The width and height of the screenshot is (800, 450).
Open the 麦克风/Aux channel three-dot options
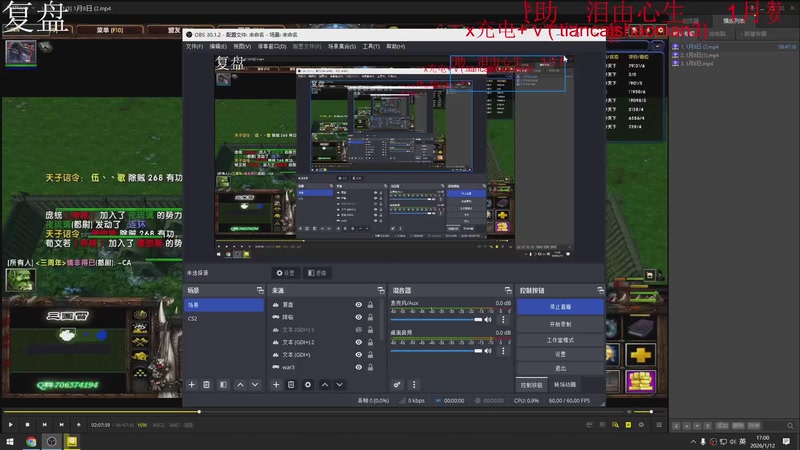point(503,320)
